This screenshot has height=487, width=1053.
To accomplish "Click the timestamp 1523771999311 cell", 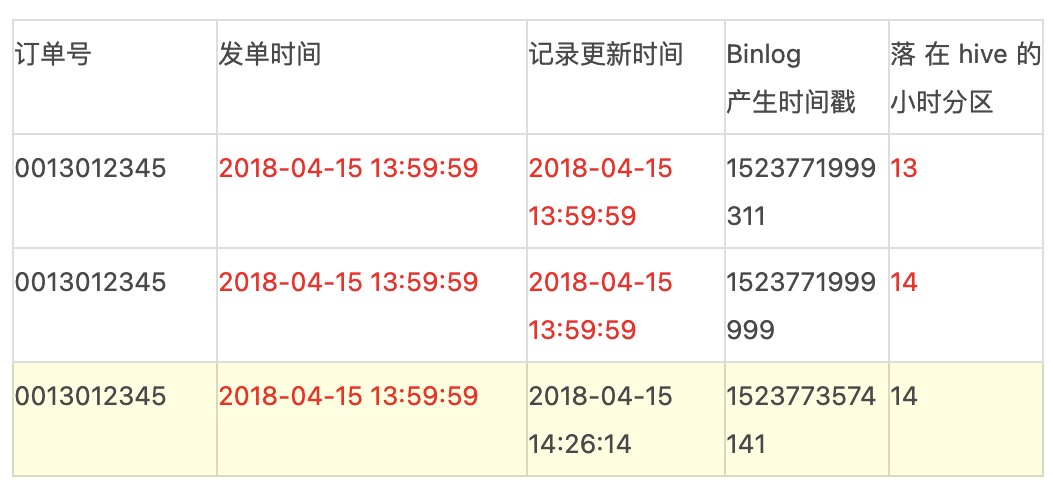I will tap(801, 192).
